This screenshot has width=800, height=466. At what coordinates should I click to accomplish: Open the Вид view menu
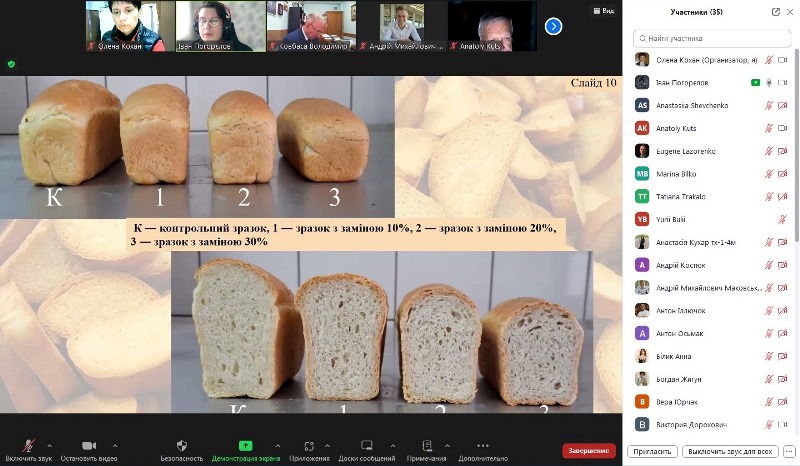coord(604,11)
